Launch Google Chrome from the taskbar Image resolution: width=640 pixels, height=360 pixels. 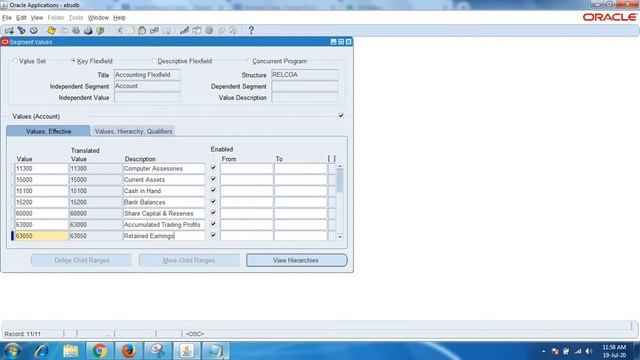click(99, 351)
